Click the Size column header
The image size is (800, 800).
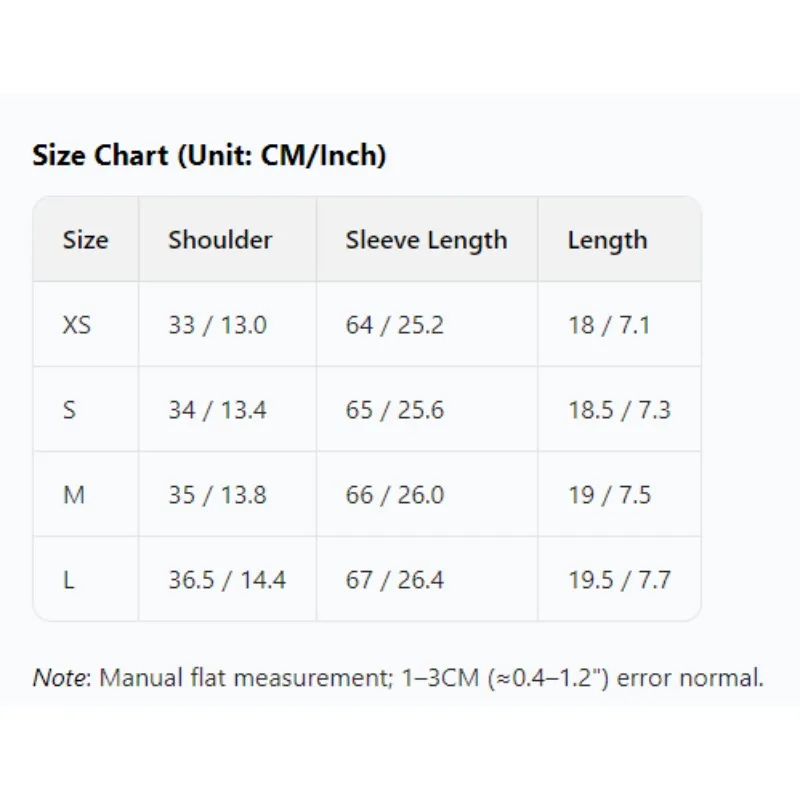tap(85, 240)
